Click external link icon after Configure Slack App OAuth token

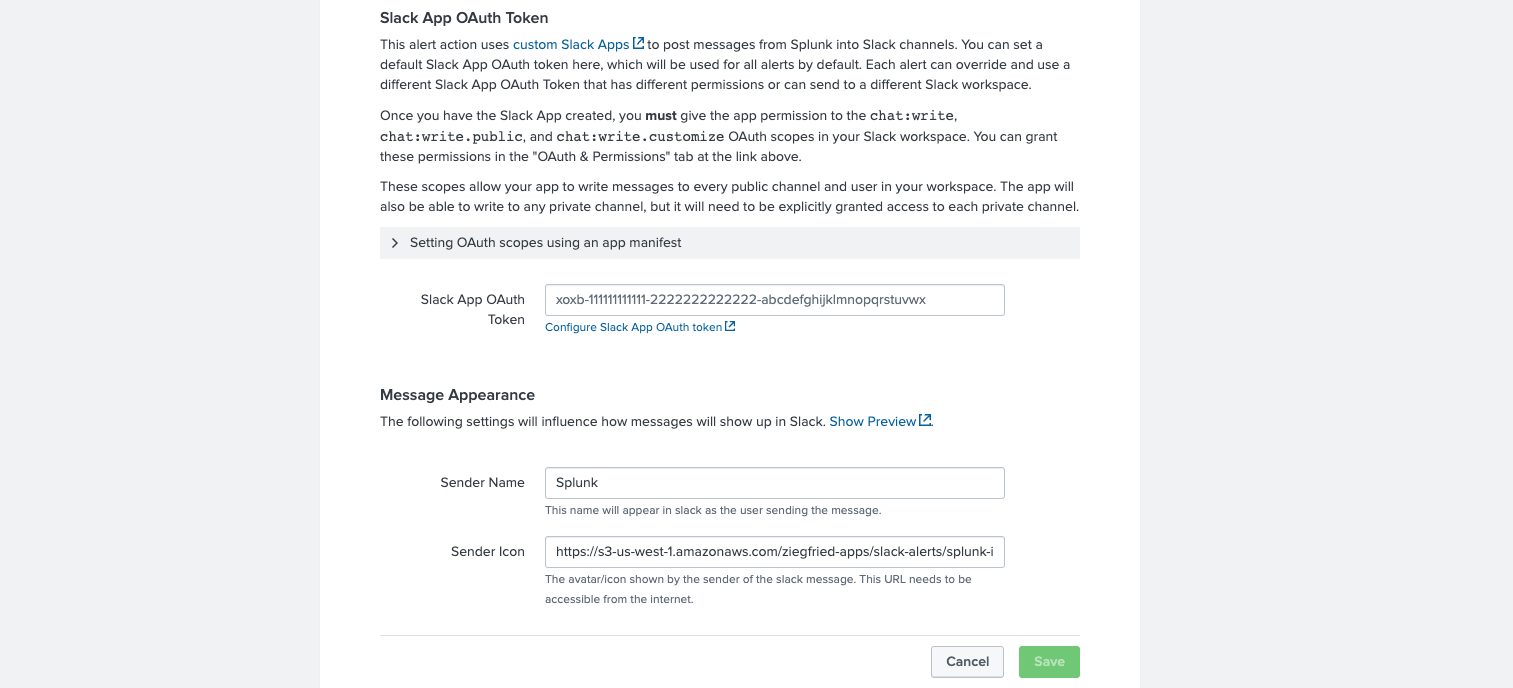(x=729, y=326)
